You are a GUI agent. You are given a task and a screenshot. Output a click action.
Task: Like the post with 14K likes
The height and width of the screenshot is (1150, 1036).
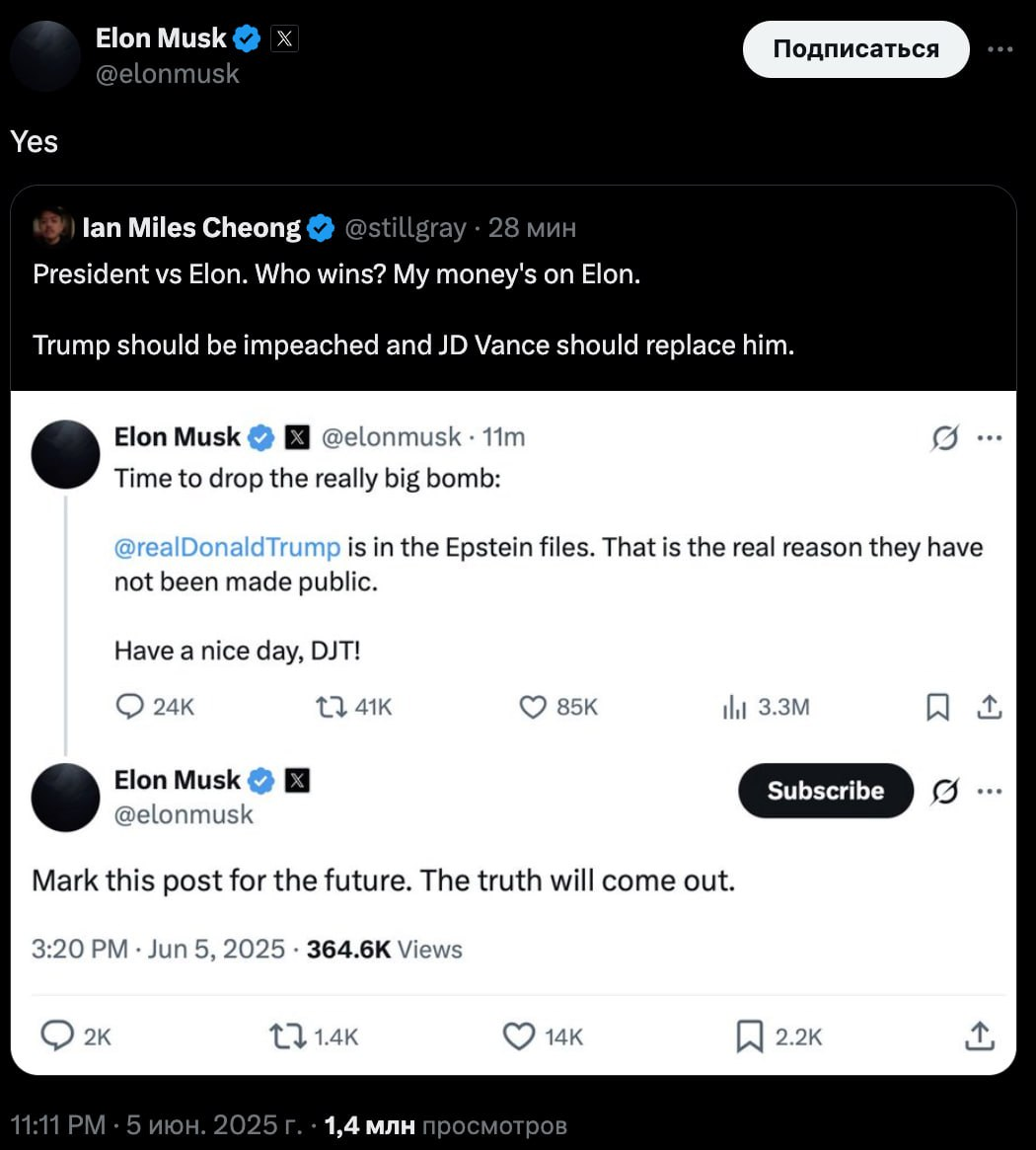click(x=519, y=1035)
